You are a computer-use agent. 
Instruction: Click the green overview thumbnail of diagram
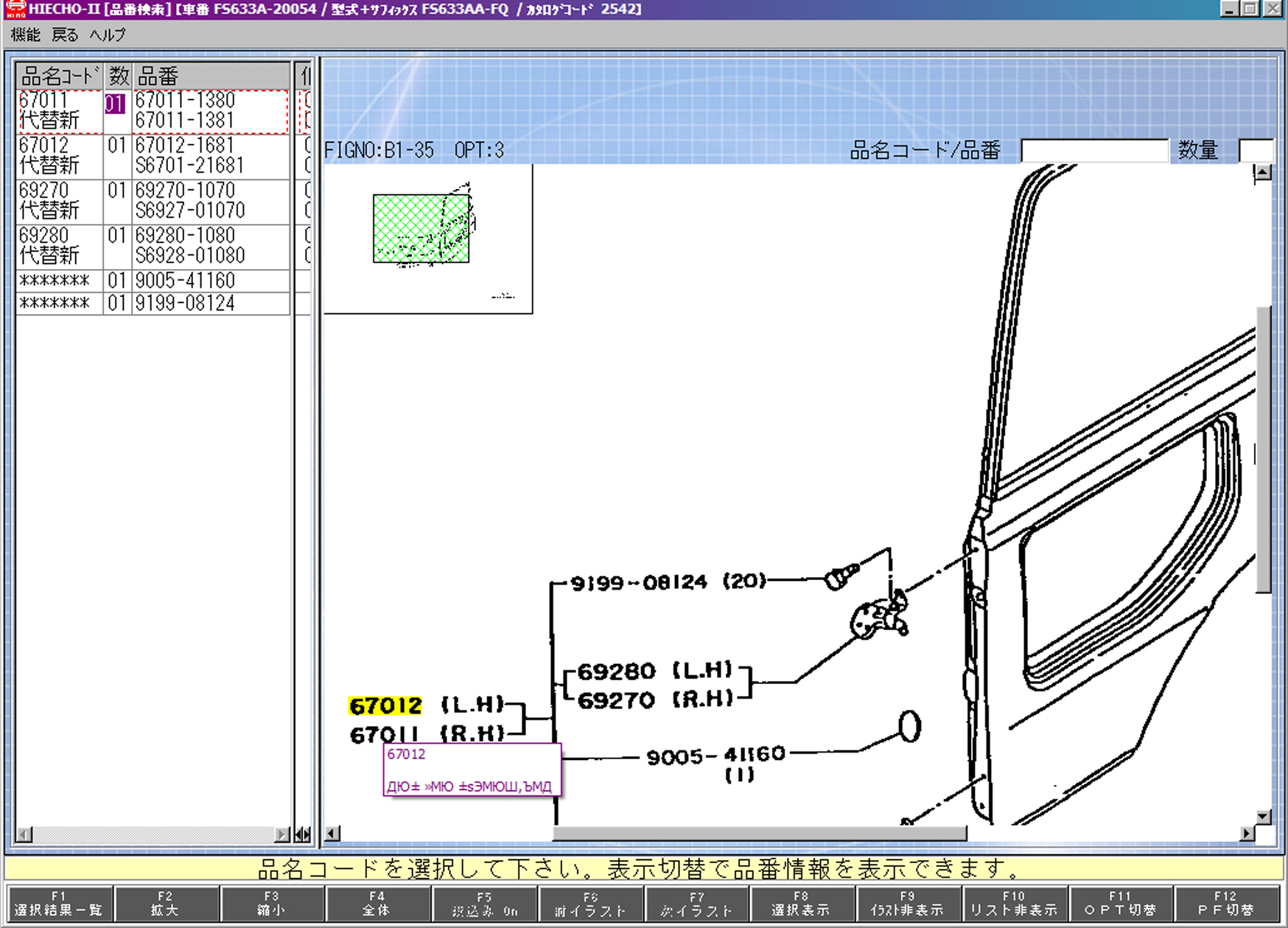click(421, 228)
